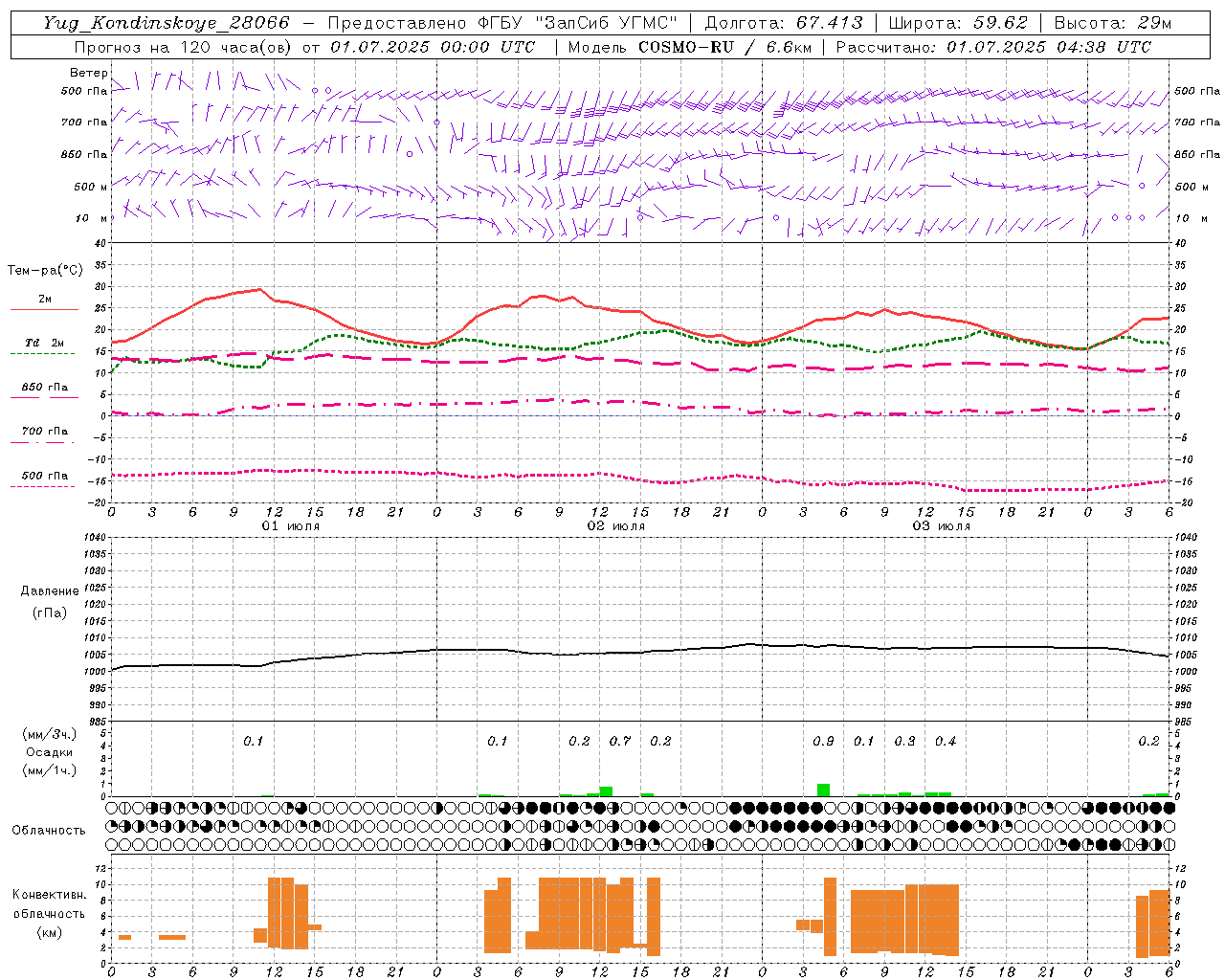Click the (мм/1ч.) precipitation unit label

(50, 770)
